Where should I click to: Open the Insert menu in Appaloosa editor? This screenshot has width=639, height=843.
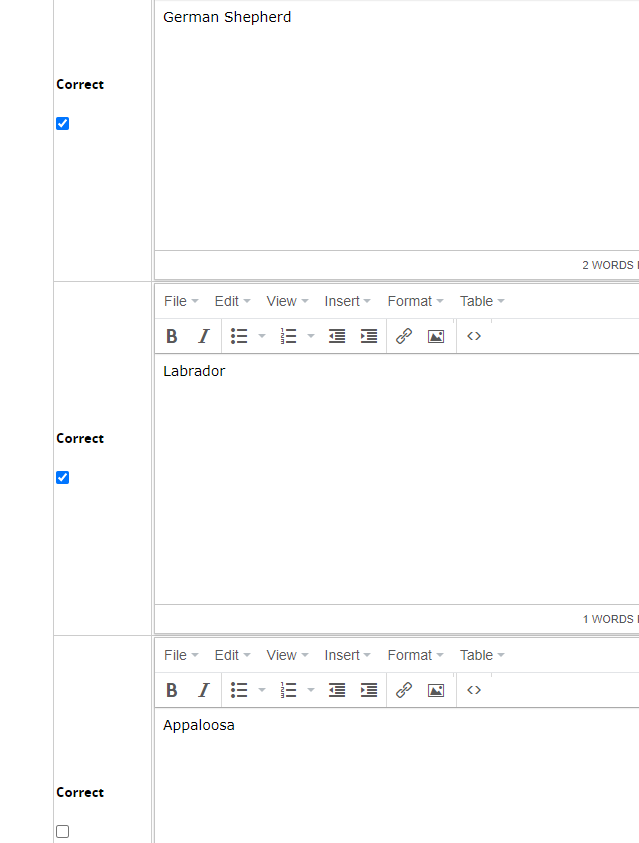click(347, 655)
